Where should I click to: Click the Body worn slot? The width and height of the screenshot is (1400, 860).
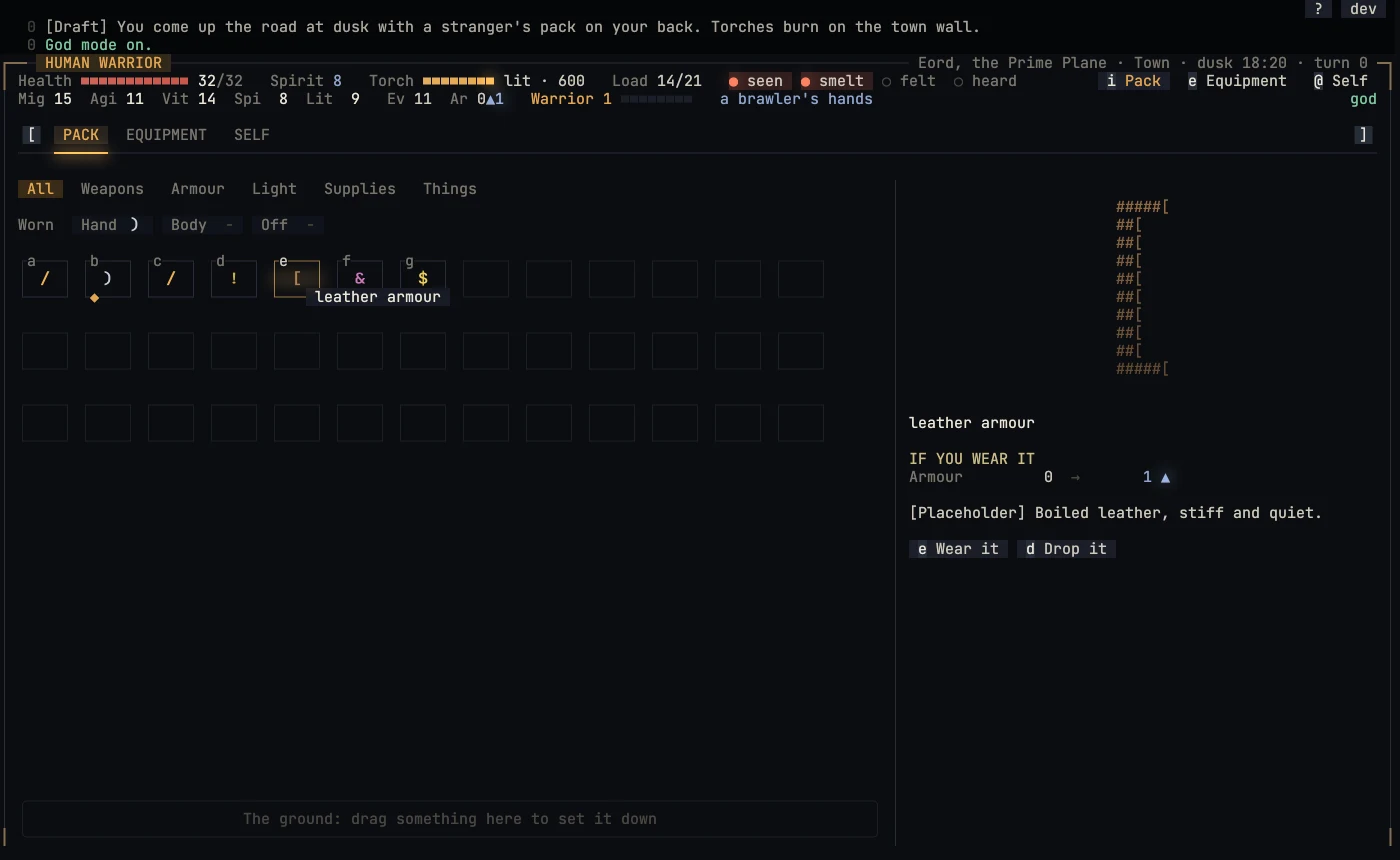[x=202, y=225]
